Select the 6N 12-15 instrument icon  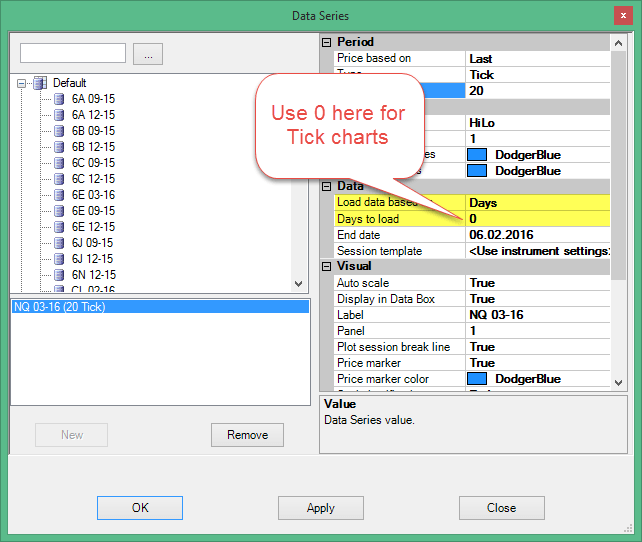(x=59, y=275)
